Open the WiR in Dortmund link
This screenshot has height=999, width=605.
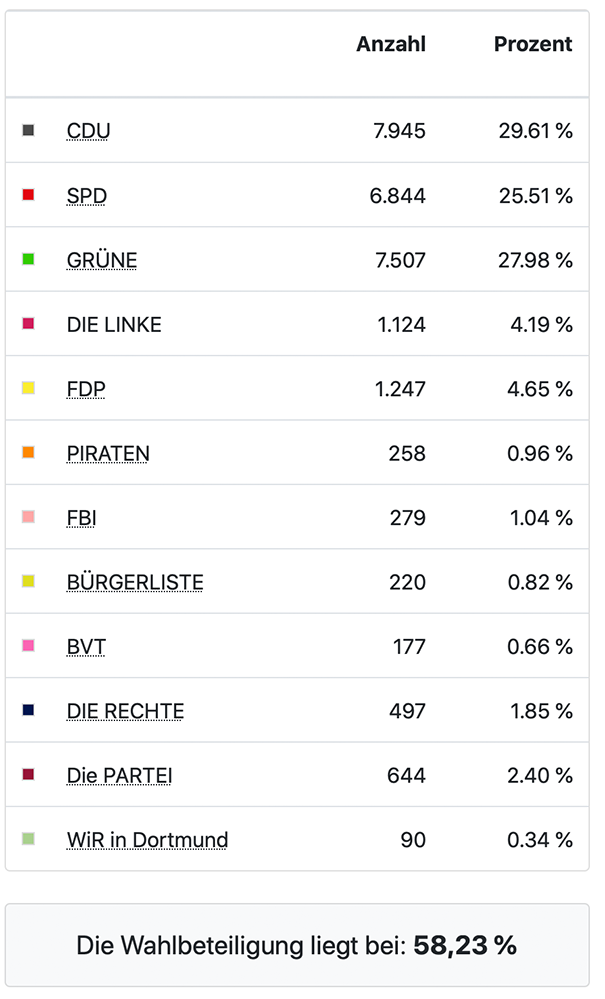coord(147,840)
